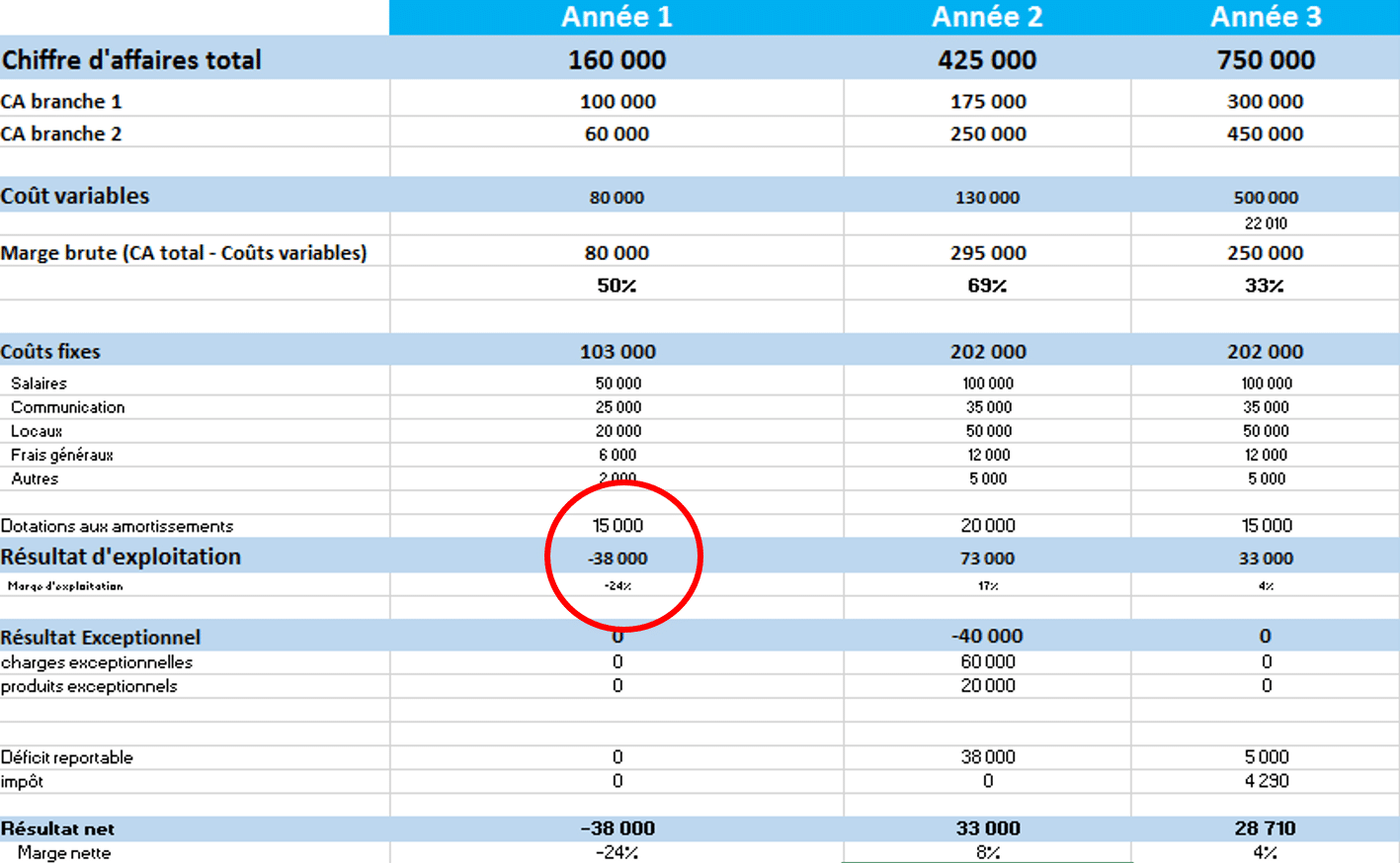Select the 'Marge brute (CA total - Coûts variables)' label

[184, 253]
